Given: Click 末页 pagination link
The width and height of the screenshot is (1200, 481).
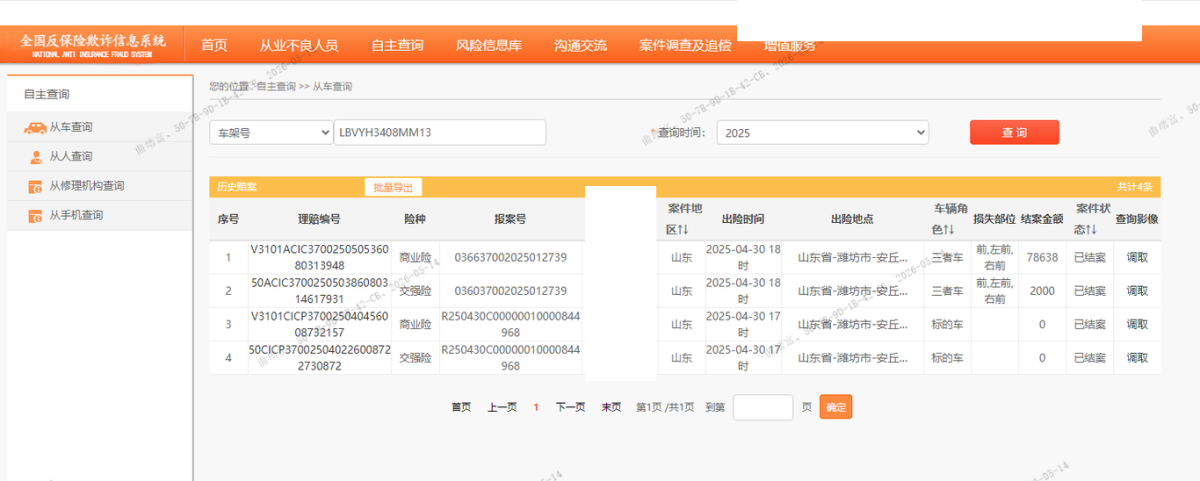Looking at the screenshot, I should click(611, 407).
